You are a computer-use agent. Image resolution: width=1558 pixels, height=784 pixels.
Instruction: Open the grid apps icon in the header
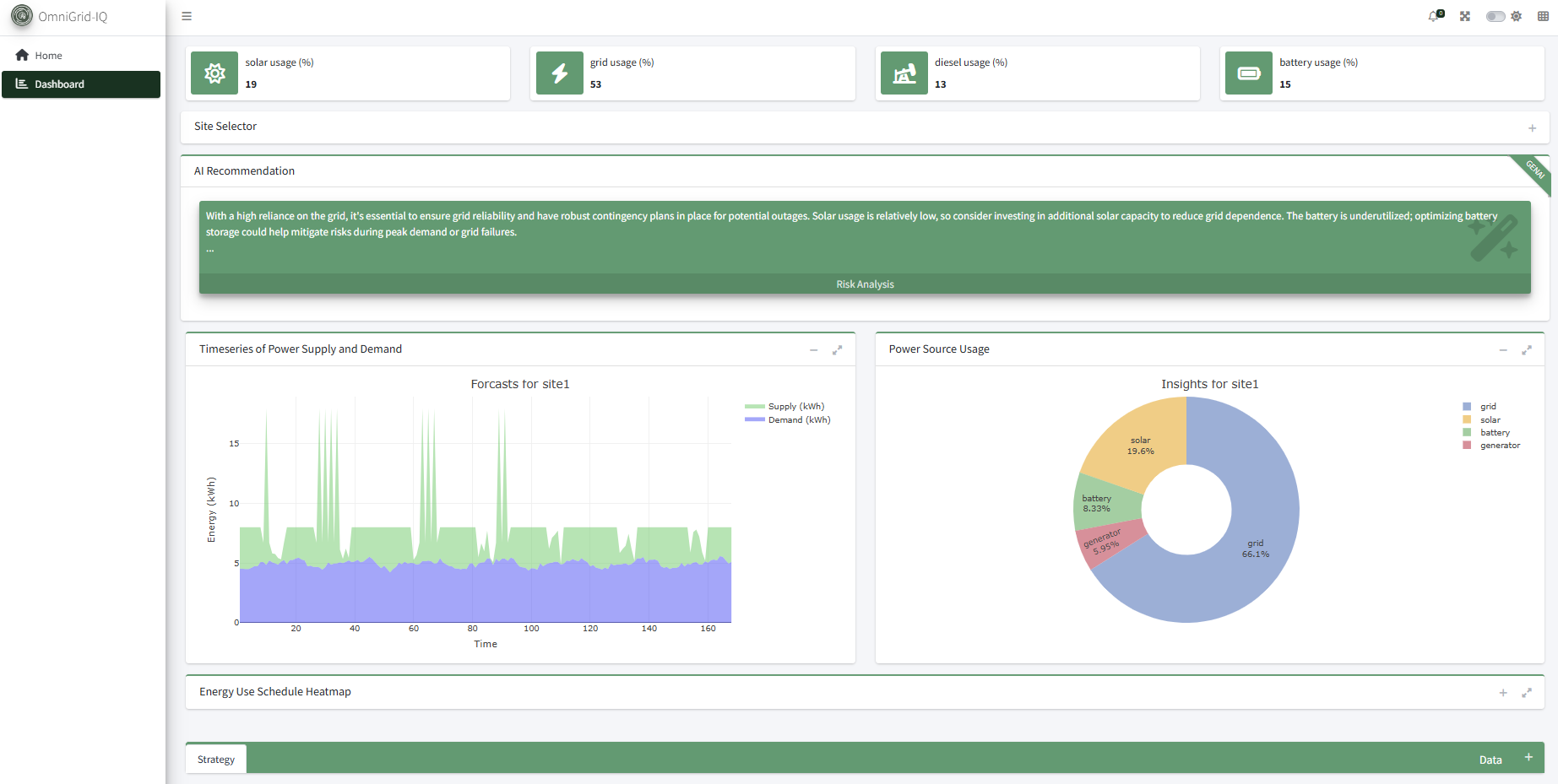click(1543, 16)
